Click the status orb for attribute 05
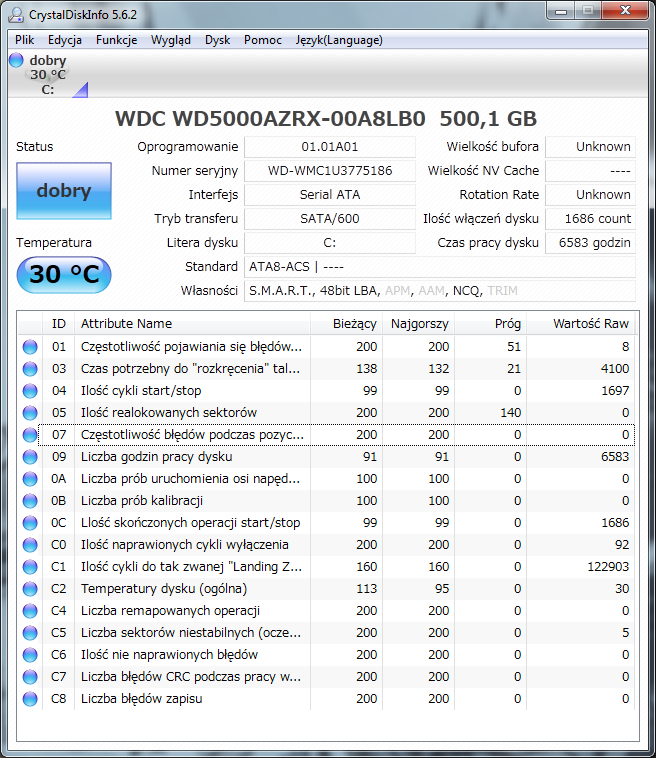Image resolution: width=656 pixels, height=758 pixels. point(30,413)
